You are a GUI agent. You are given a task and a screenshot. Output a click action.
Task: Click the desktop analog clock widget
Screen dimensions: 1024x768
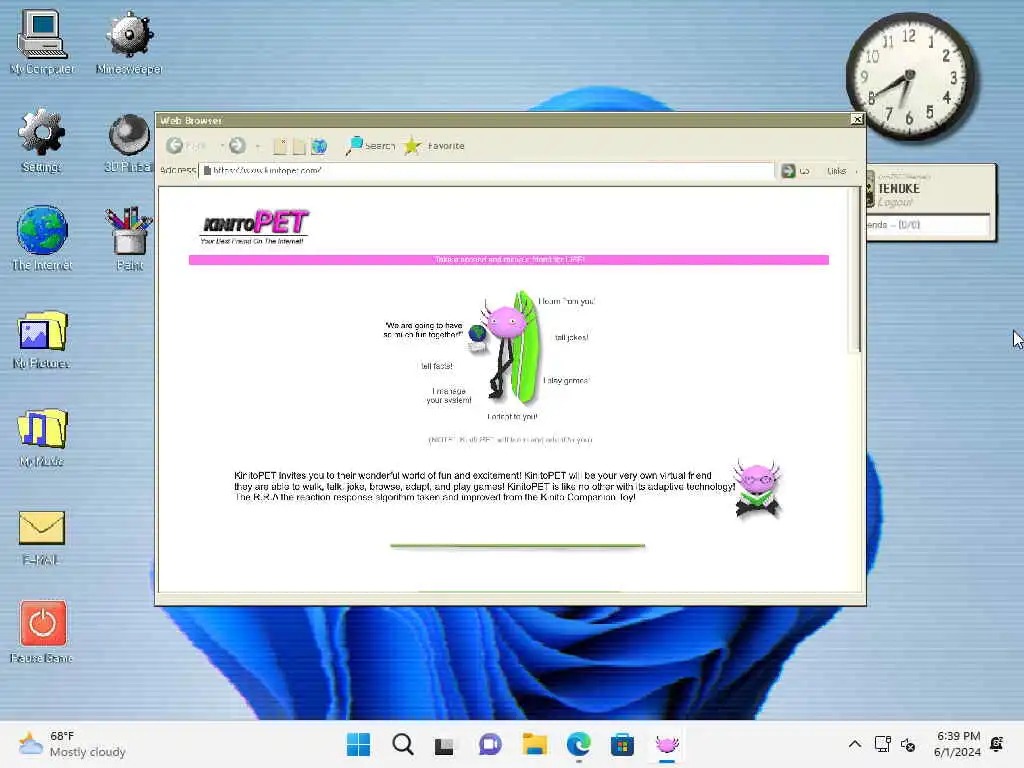[x=910, y=75]
